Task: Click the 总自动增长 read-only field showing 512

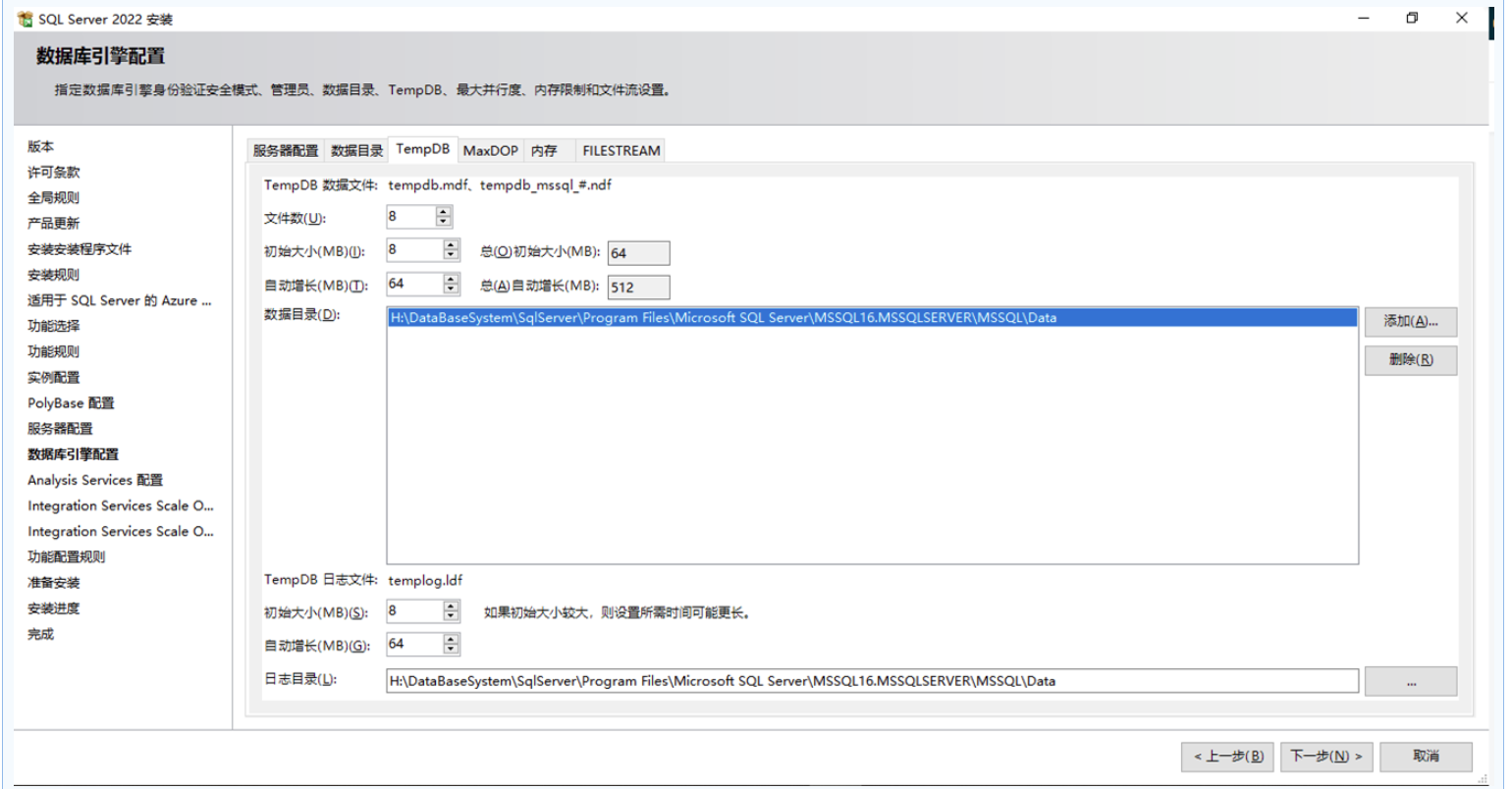Action: pos(638,288)
